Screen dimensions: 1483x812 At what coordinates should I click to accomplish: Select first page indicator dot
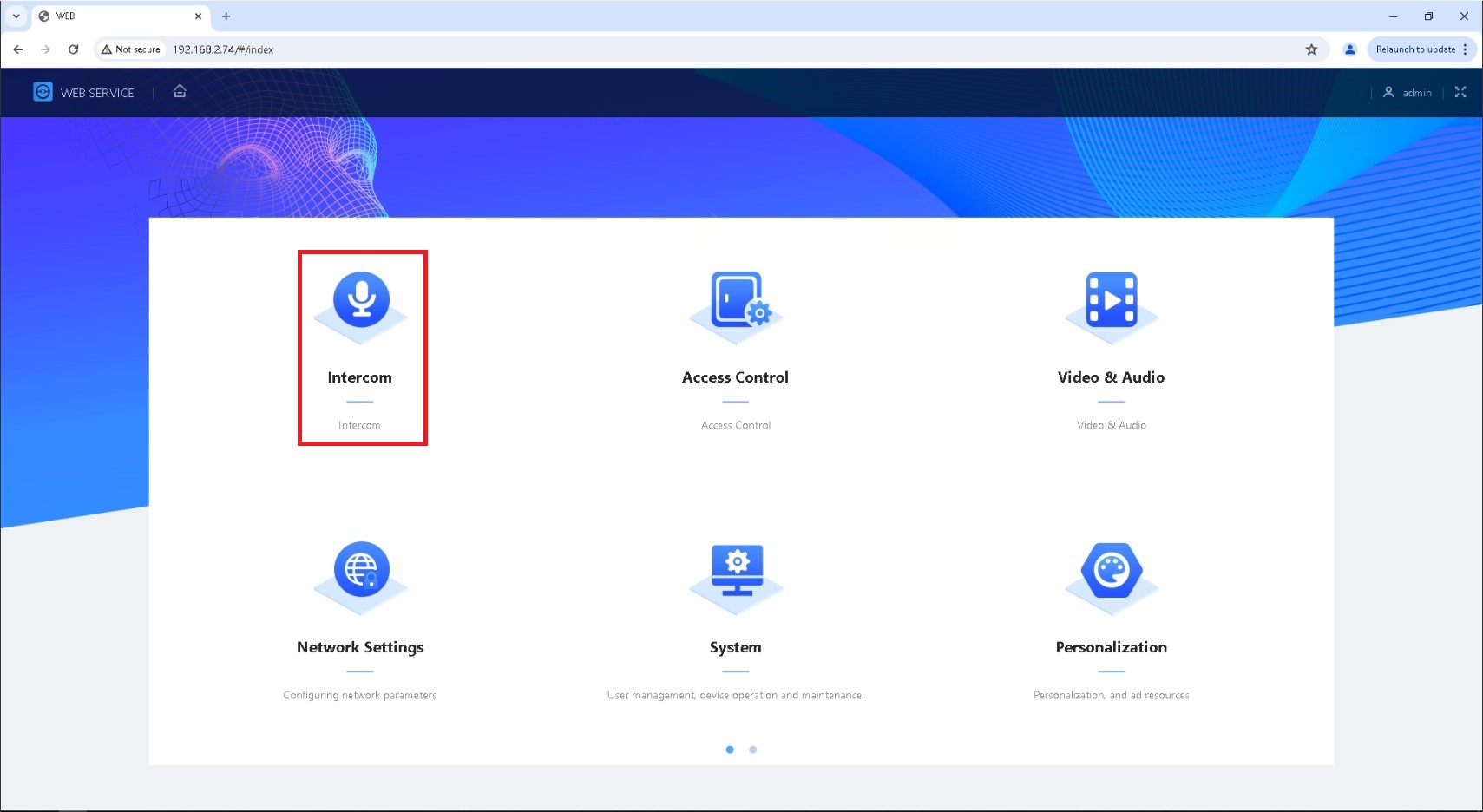tap(730, 750)
